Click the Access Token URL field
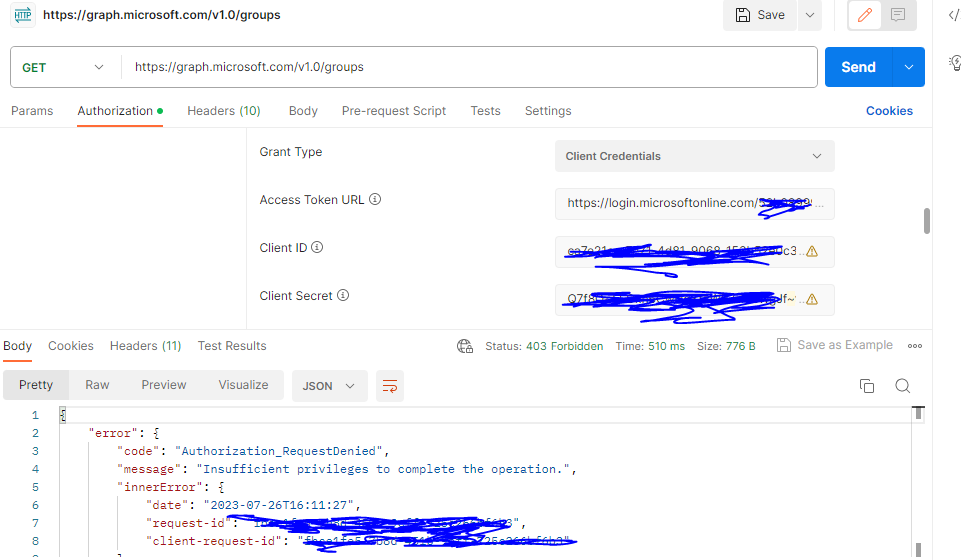961x560 pixels. (694, 203)
